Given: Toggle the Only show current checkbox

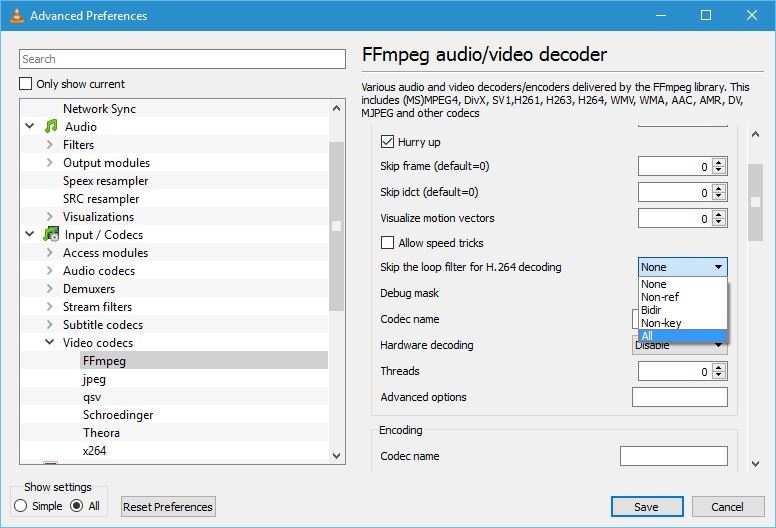Looking at the screenshot, I should tap(26, 84).
